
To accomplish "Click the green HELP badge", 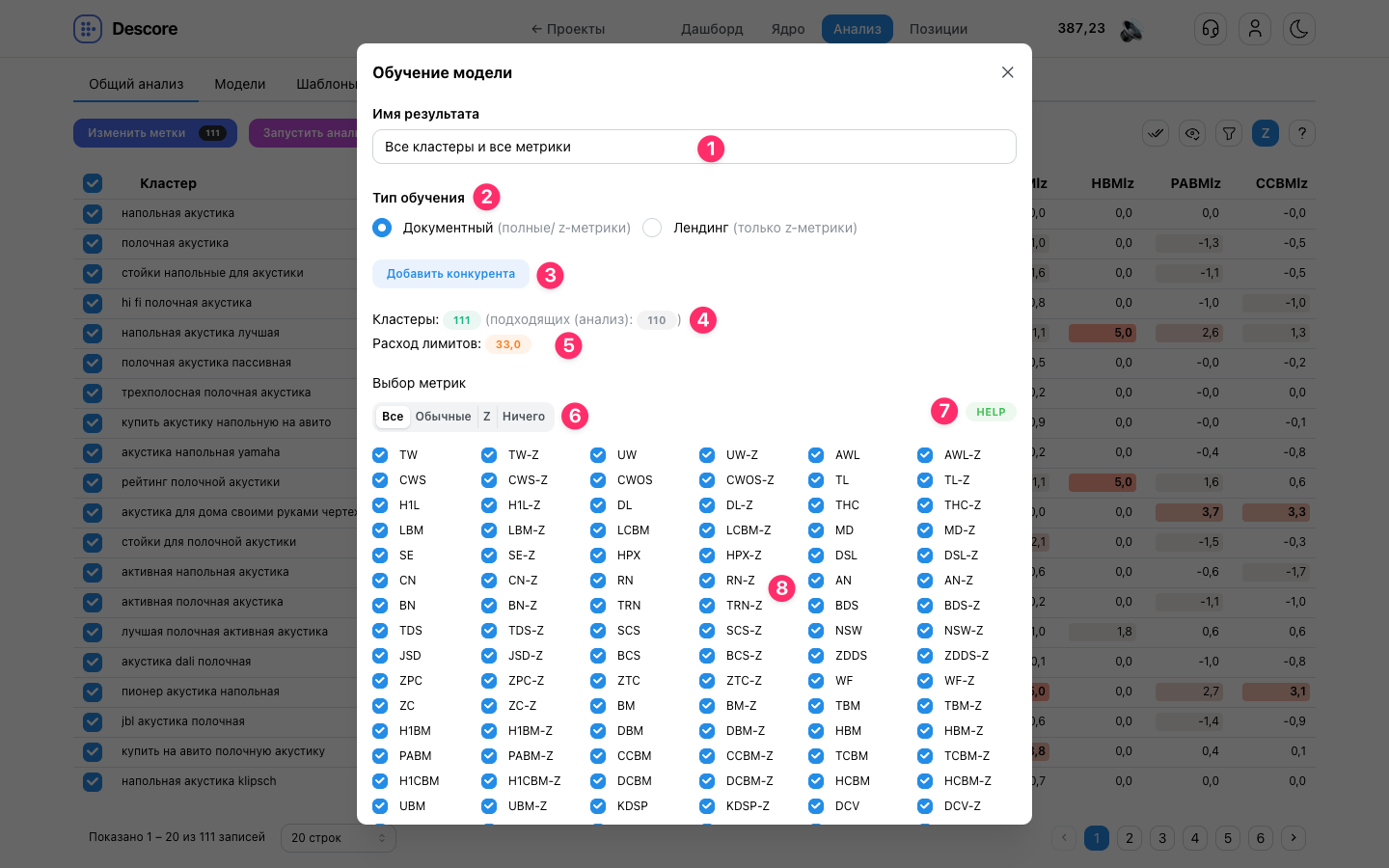I will 991,412.
